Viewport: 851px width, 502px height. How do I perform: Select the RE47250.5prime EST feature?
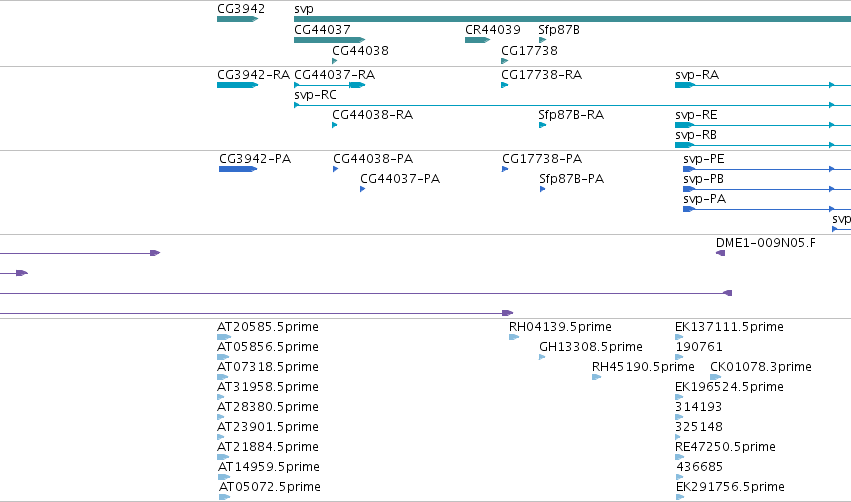pos(679,457)
